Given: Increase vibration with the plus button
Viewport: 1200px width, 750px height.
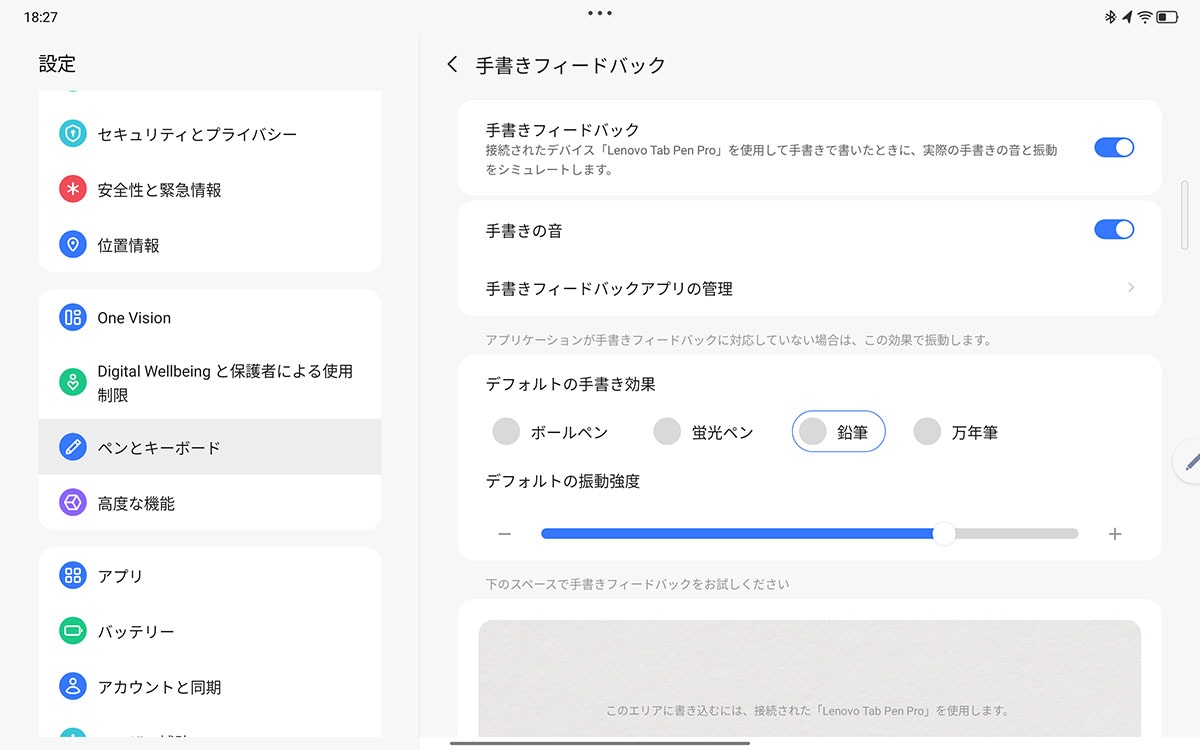Looking at the screenshot, I should pos(1115,533).
